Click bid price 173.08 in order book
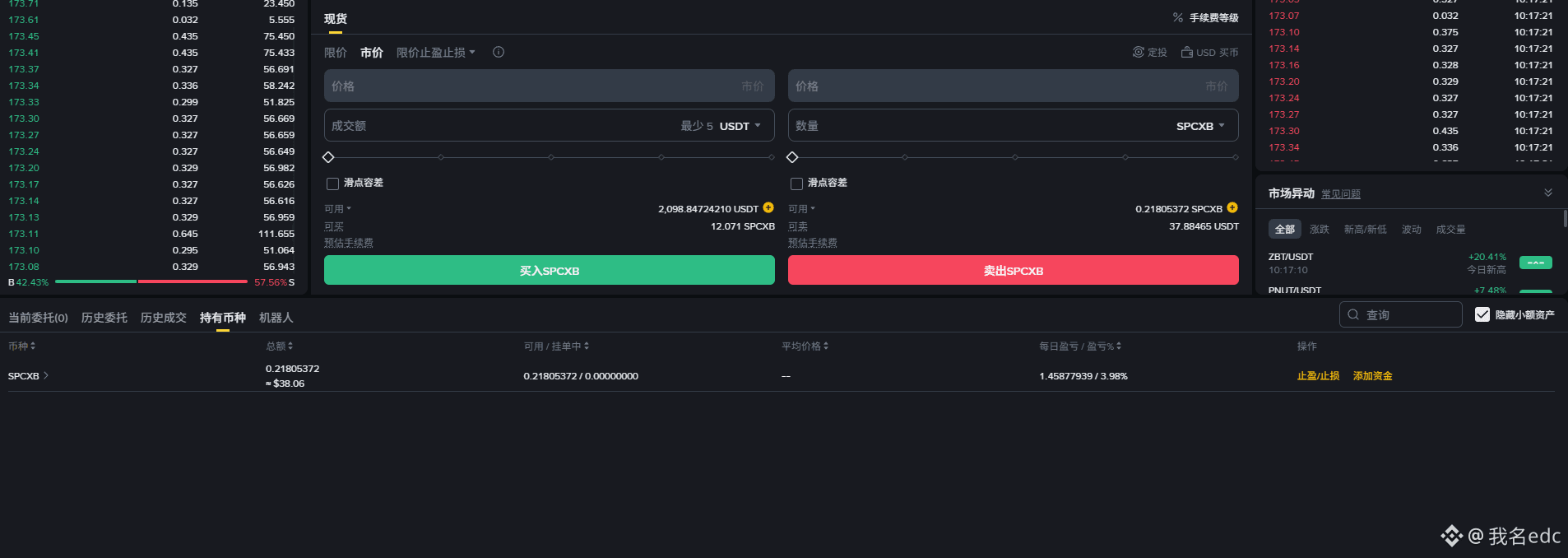This screenshot has width=1568, height=558. [24, 267]
